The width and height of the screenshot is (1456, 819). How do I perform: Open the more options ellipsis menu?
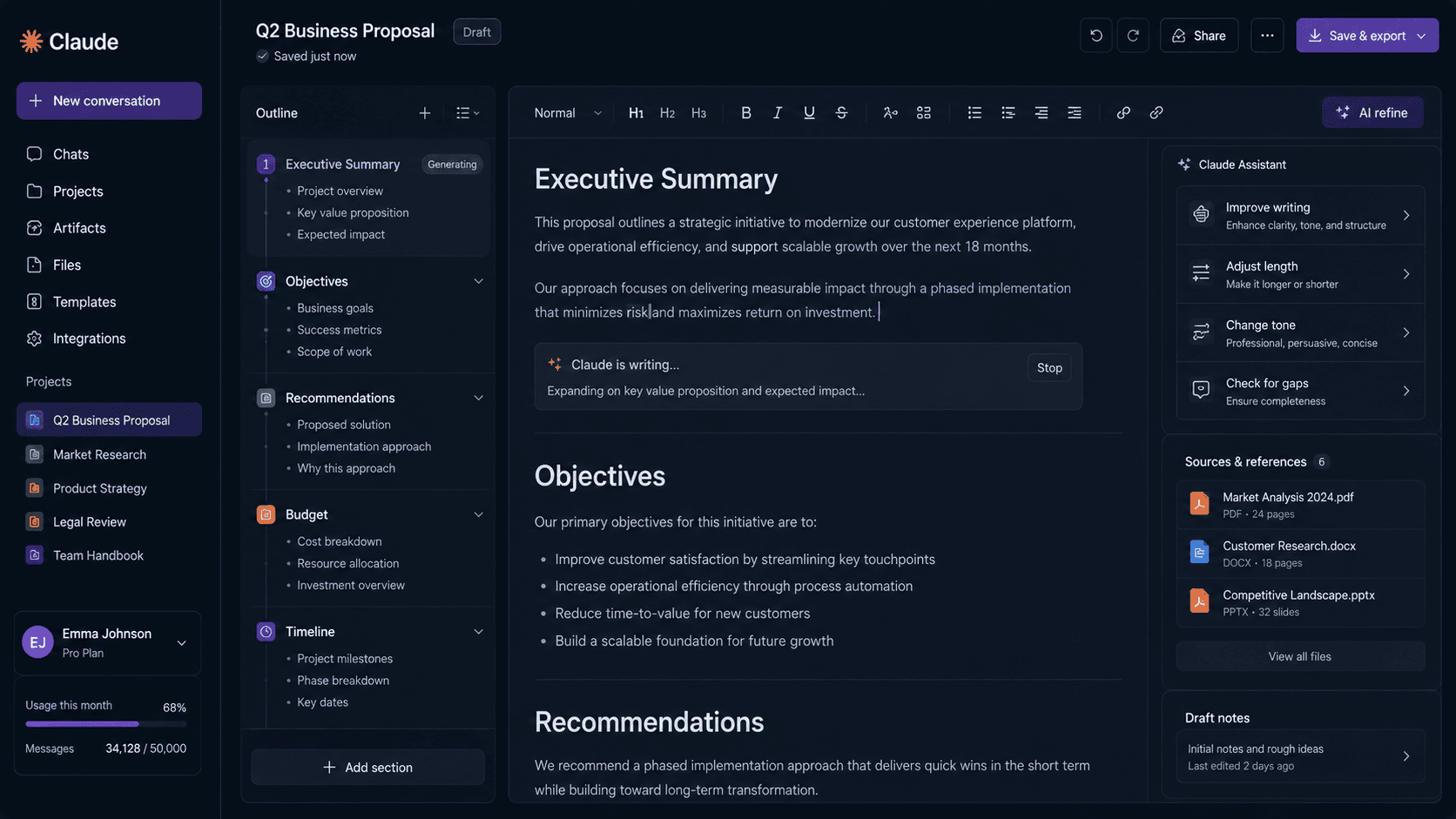(x=1267, y=36)
